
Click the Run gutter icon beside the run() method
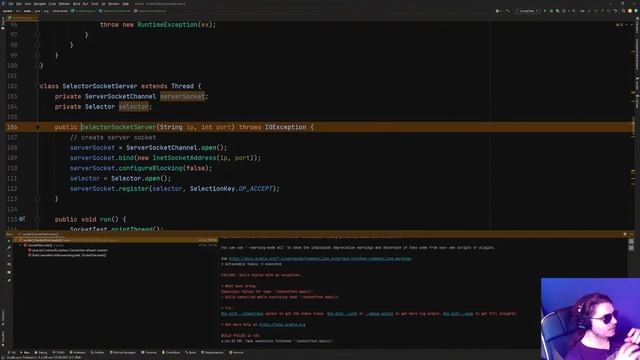click(21, 219)
